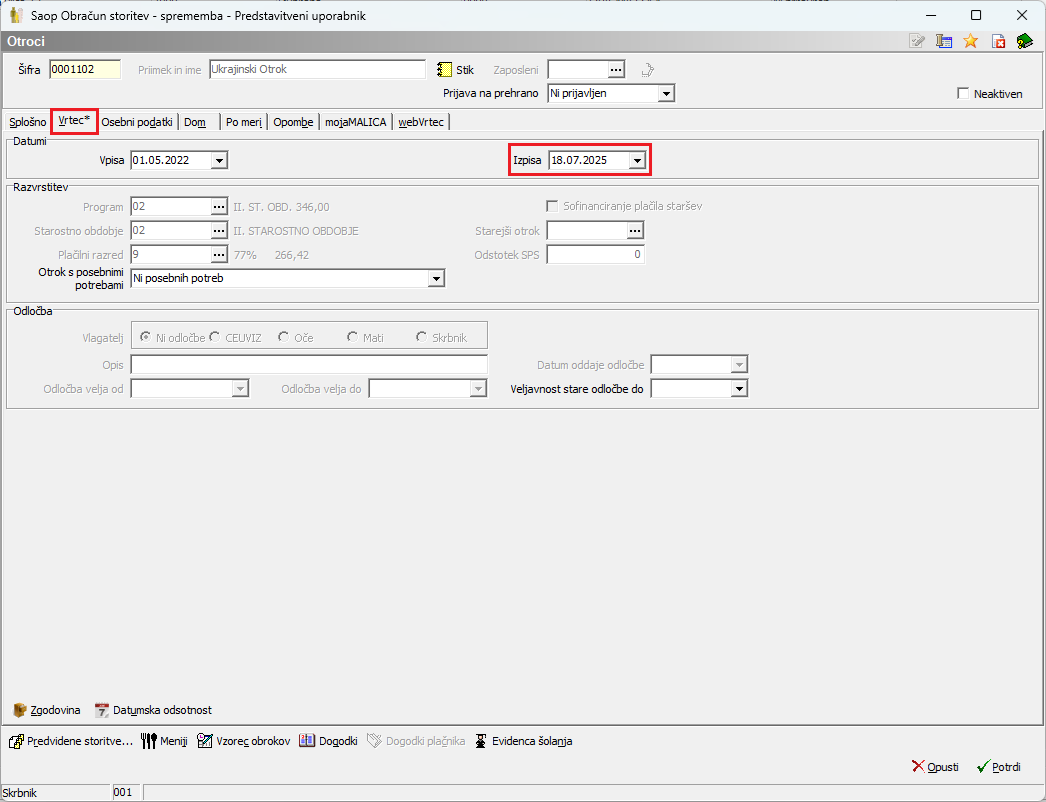Switch to the Vrtec* tab
The width and height of the screenshot is (1046, 802).
(74, 121)
